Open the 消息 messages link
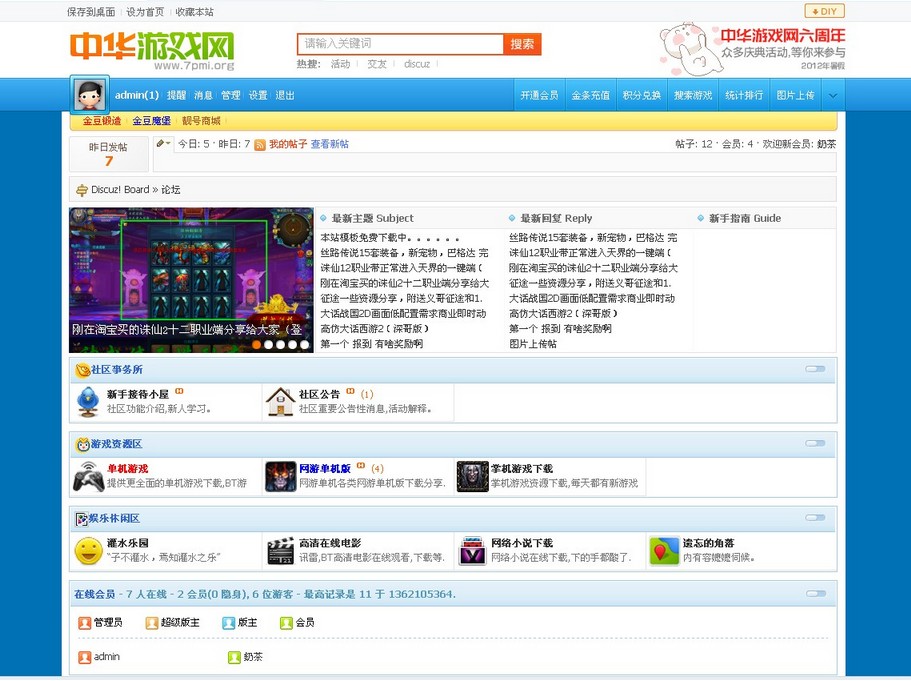Screen dimensions: 911x681 [x=203, y=95]
